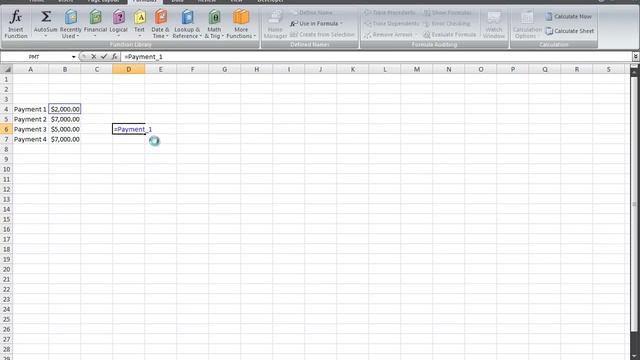640x360 pixels.
Task: Select row 6 header
Action: (x=6, y=129)
